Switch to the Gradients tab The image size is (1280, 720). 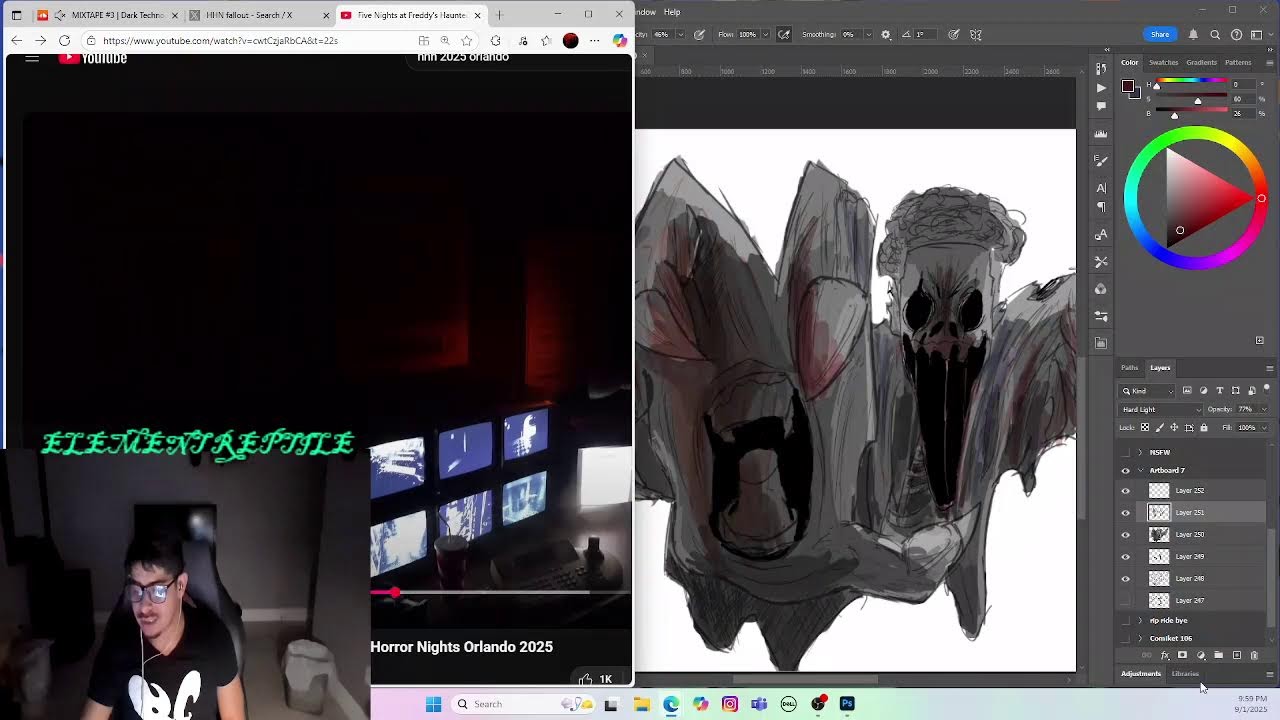[x=1202, y=63]
